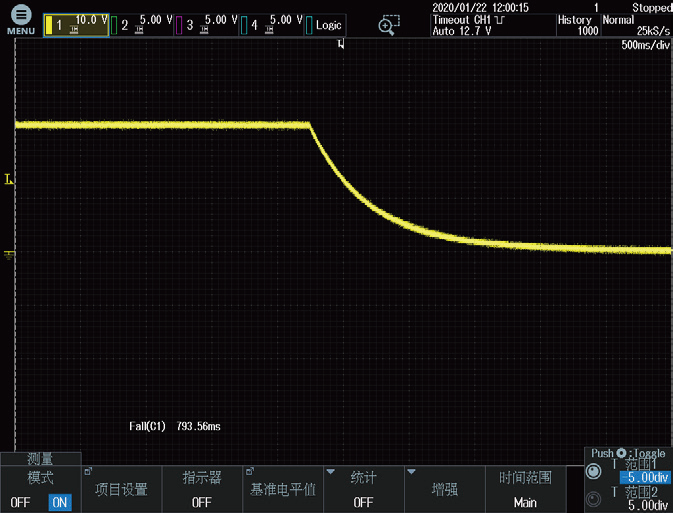673x513 pixels.
Task: Open the MENU hamburger icon
Action: (x=21, y=15)
